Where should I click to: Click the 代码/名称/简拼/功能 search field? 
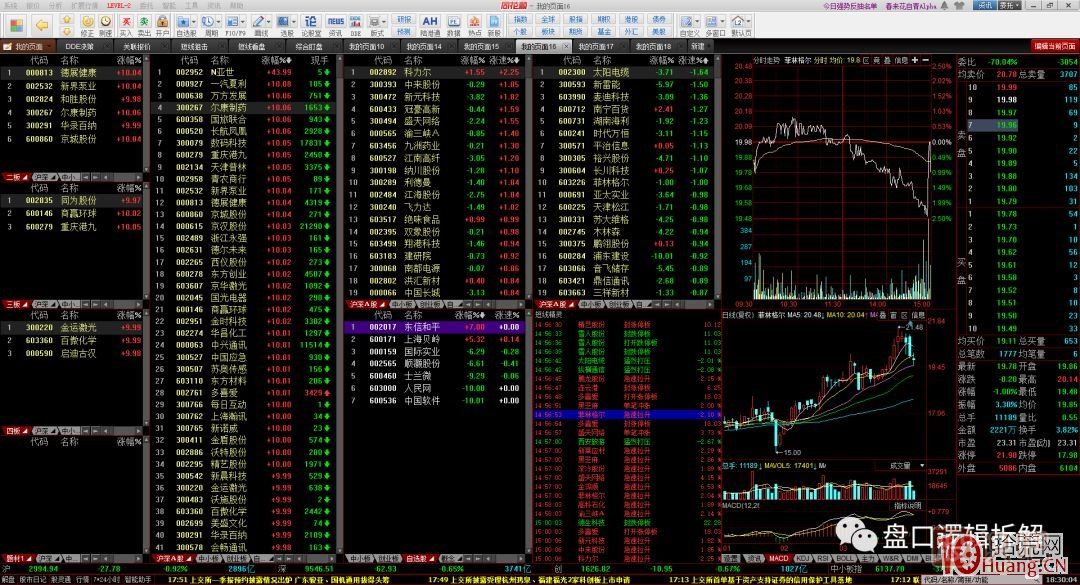click(x=1010, y=579)
